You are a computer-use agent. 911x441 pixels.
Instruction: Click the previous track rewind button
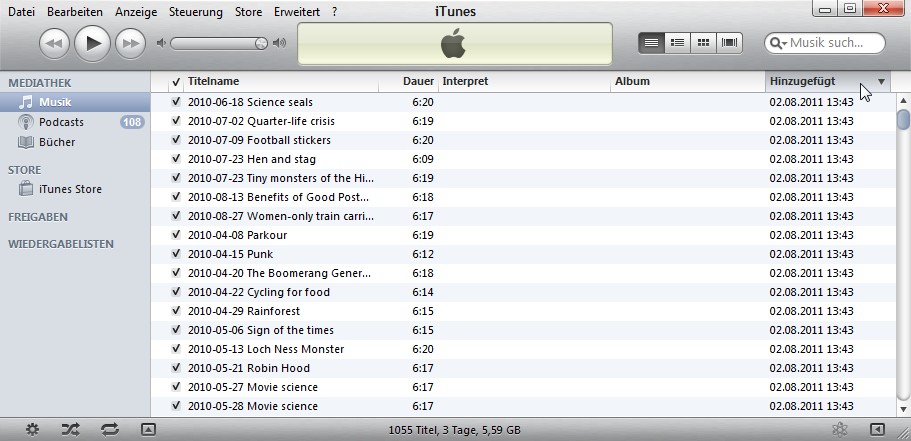coord(54,44)
